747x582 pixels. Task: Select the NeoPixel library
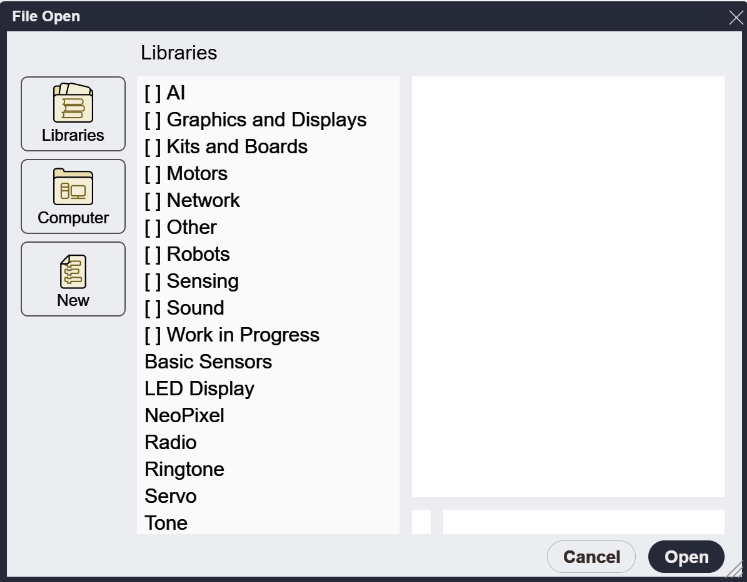pos(184,416)
